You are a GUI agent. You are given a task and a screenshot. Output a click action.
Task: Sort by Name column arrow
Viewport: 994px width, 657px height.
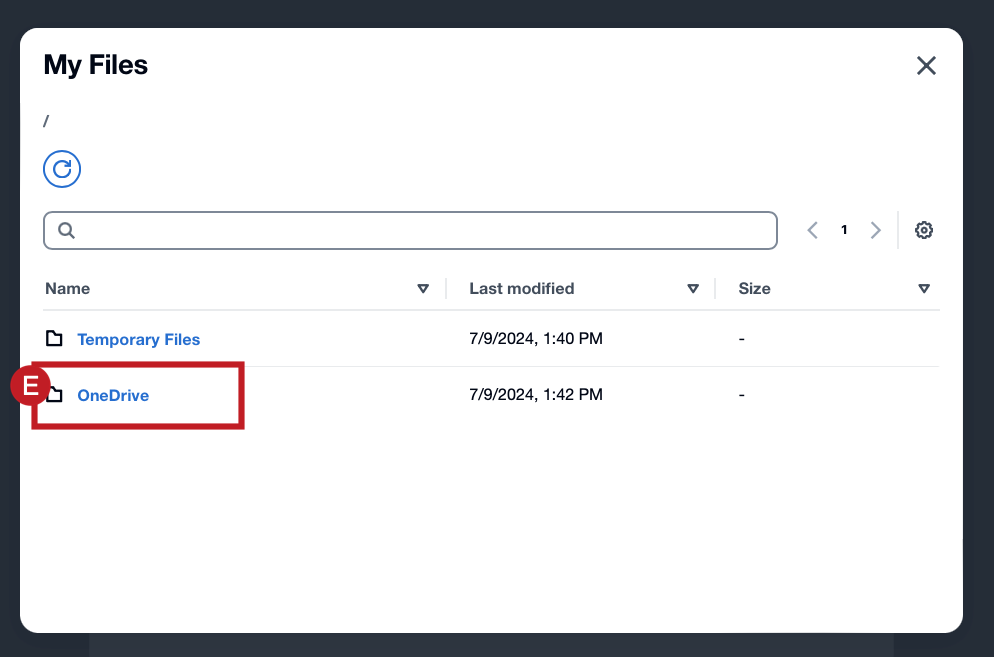(x=423, y=289)
